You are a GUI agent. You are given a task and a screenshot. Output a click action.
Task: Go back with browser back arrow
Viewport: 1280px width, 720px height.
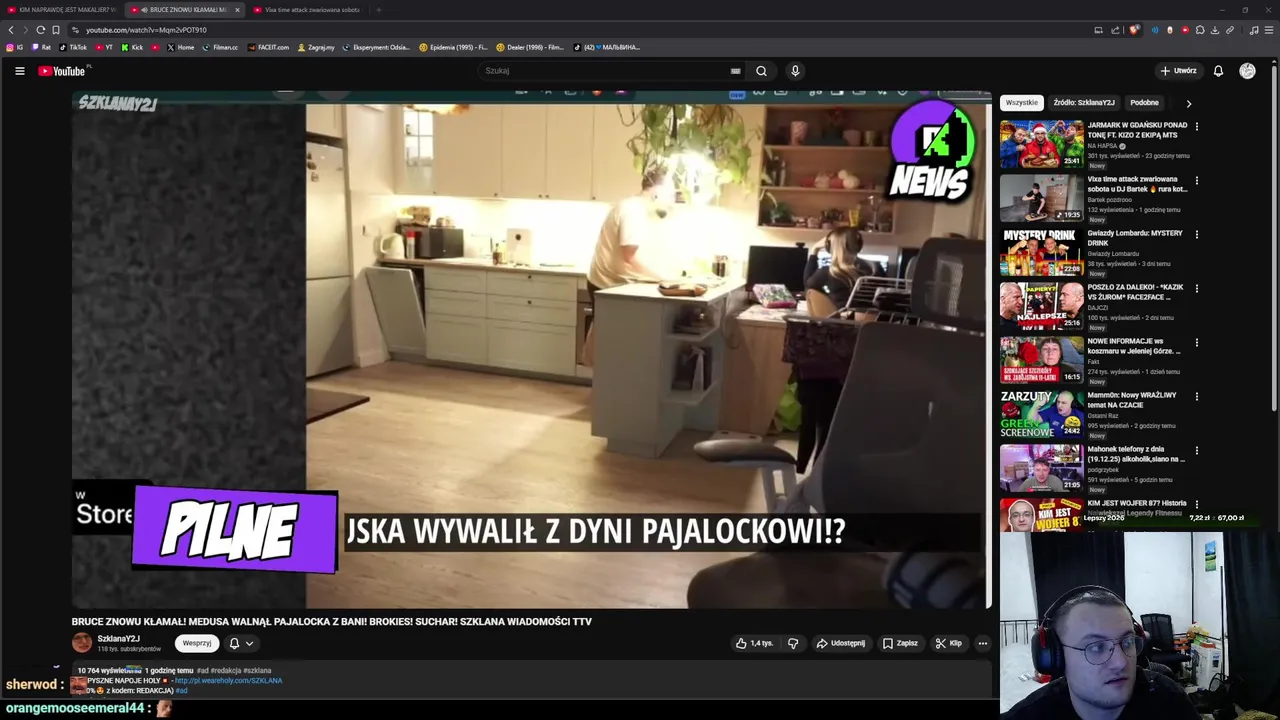(11, 30)
